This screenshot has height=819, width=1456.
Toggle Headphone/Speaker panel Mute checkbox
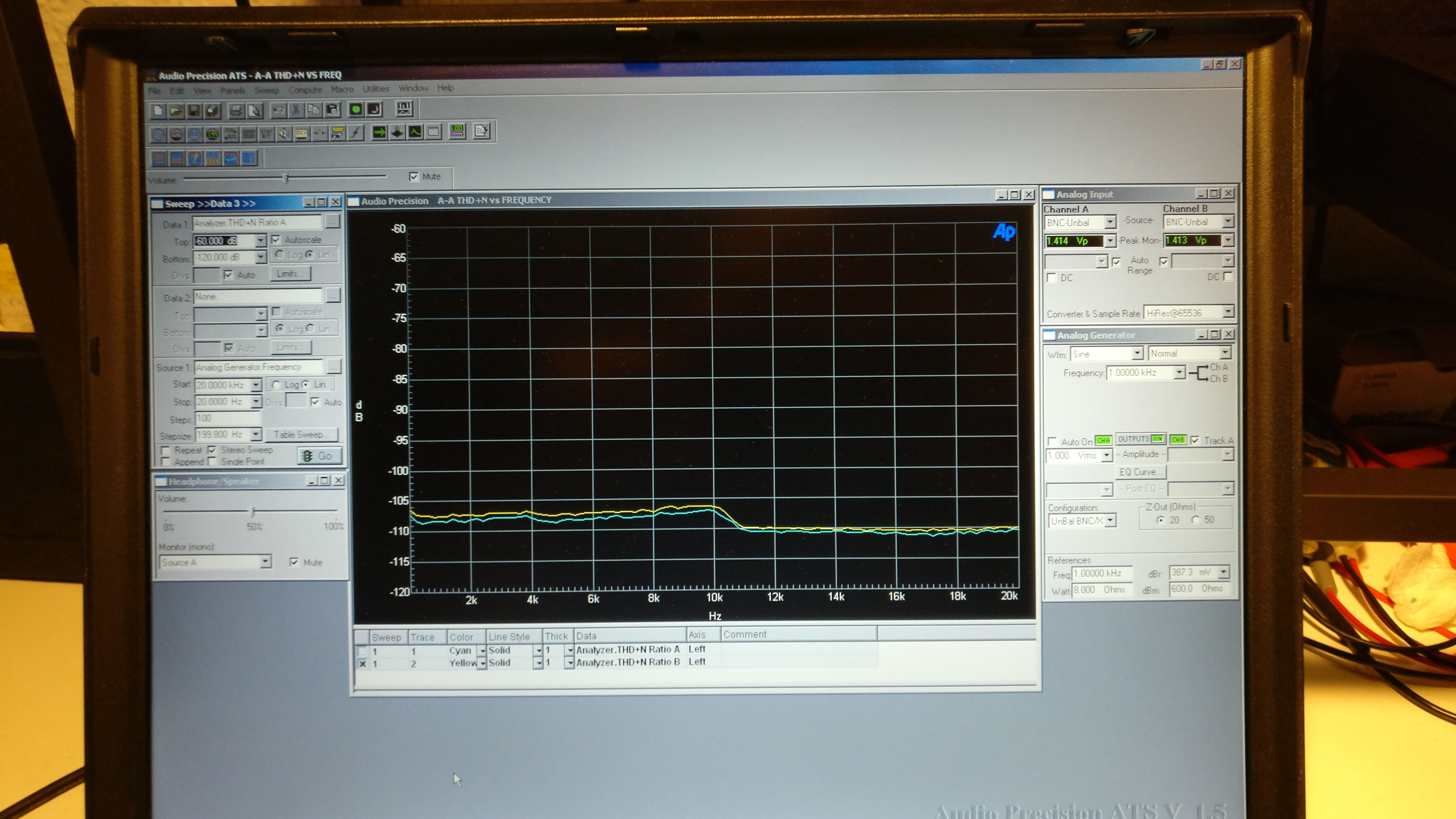pos(294,562)
